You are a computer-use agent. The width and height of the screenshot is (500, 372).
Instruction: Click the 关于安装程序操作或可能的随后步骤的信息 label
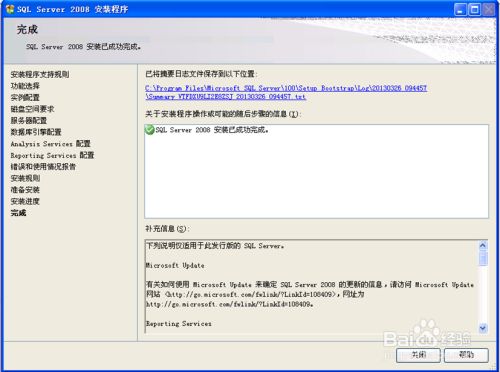coord(223,114)
